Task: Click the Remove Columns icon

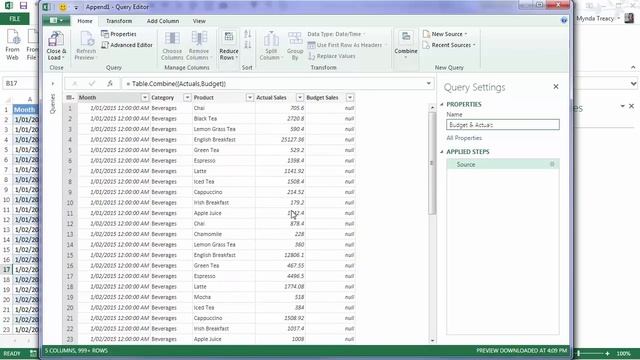Action: click(199, 39)
